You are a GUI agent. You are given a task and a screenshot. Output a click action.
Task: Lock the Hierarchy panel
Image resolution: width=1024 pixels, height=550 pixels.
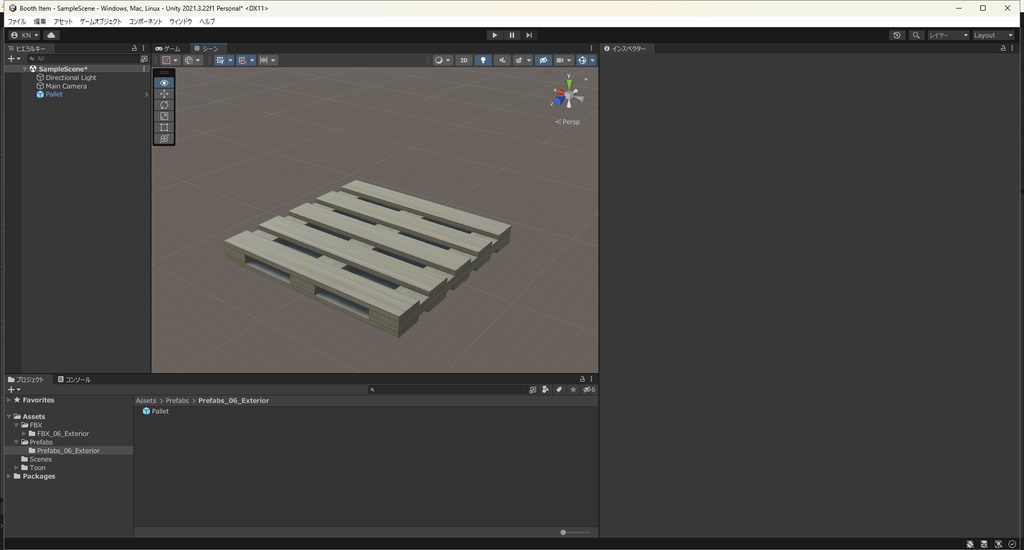[135, 48]
